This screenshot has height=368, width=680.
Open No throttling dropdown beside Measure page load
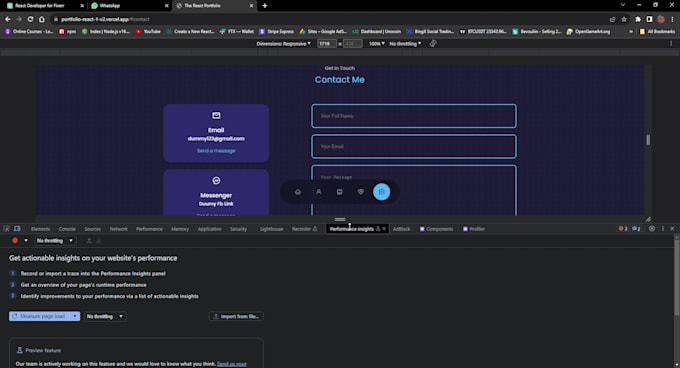coord(105,316)
